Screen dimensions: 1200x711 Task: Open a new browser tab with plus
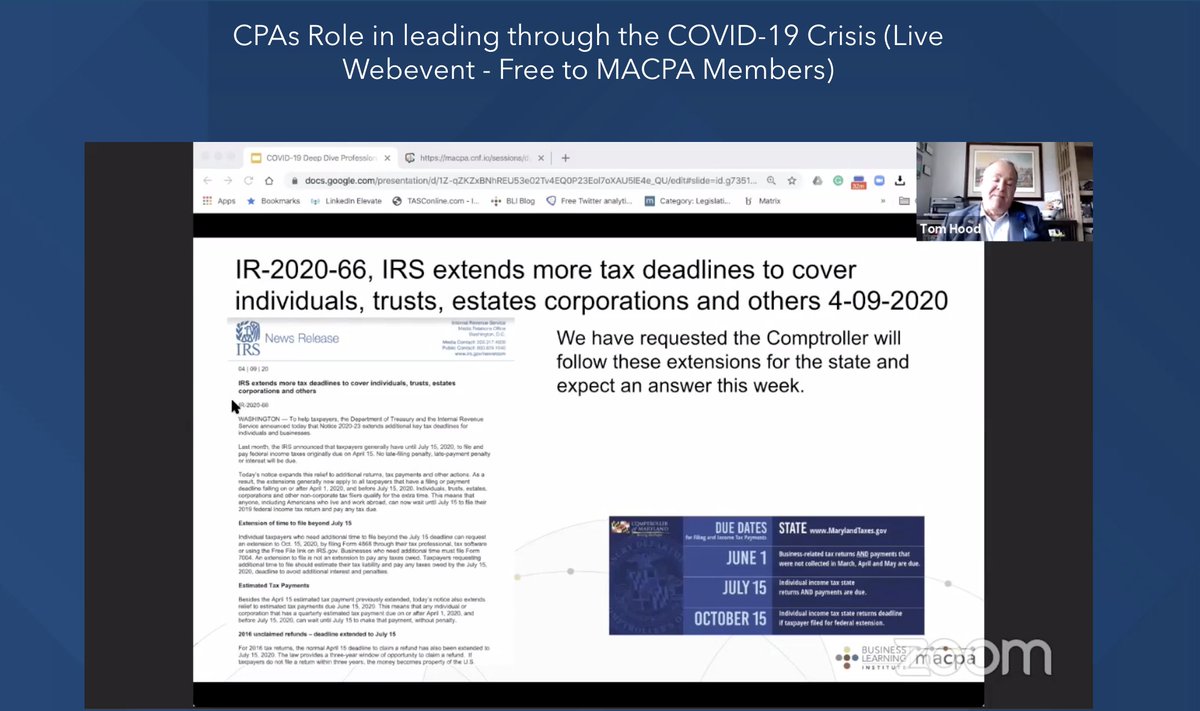(565, 158)
